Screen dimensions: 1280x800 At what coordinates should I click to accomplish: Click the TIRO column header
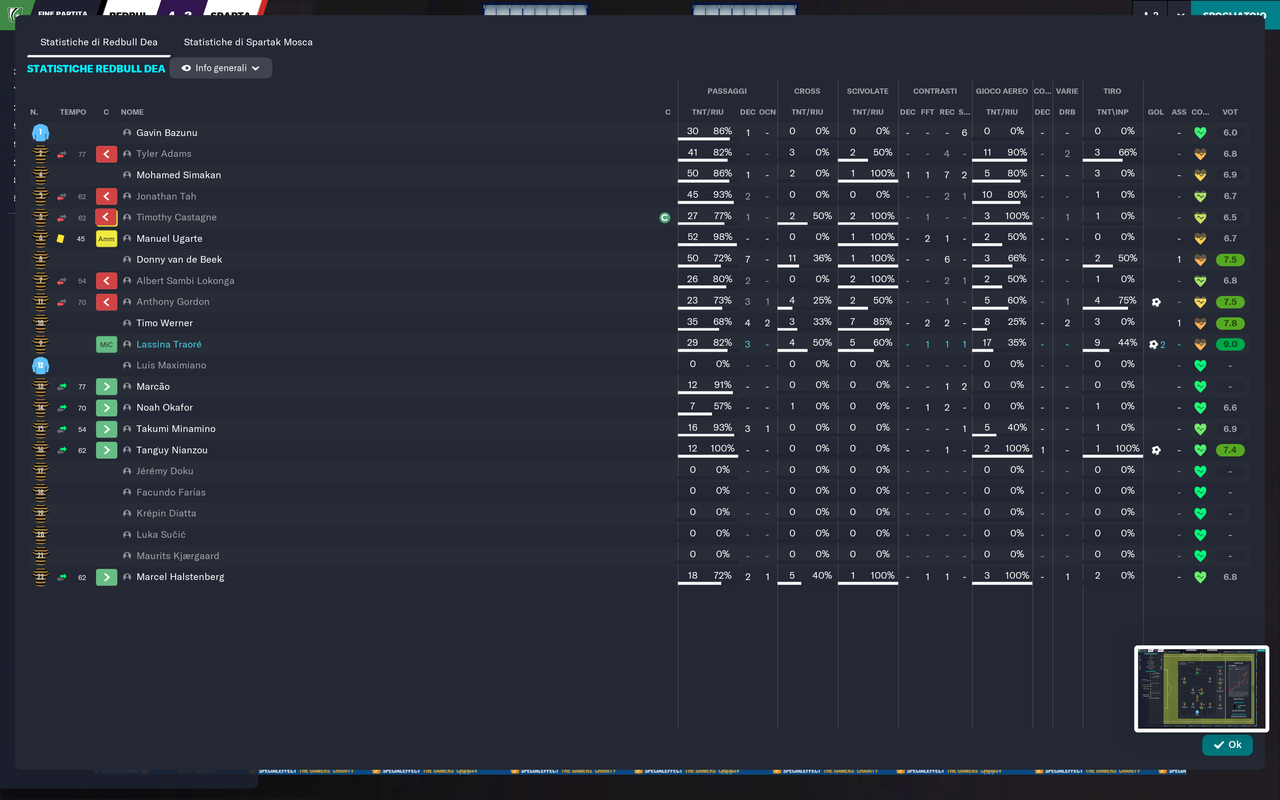click(1112, 91)
